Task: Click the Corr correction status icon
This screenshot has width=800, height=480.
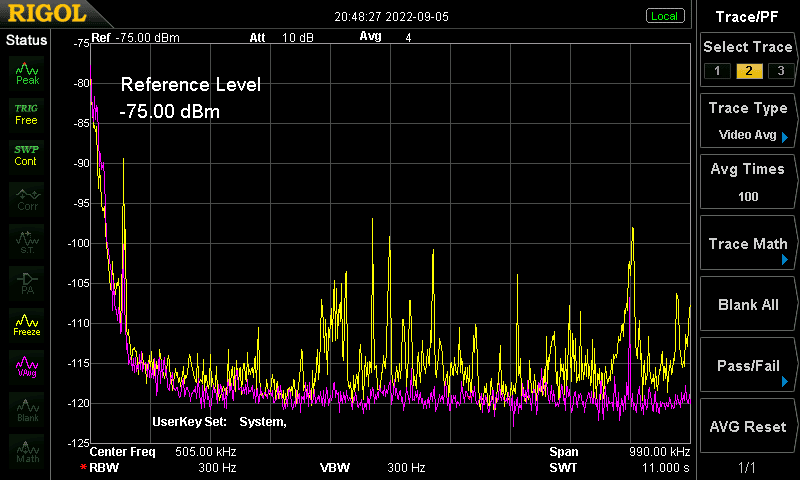Action: pyautogui.click(x=27, y=199)
